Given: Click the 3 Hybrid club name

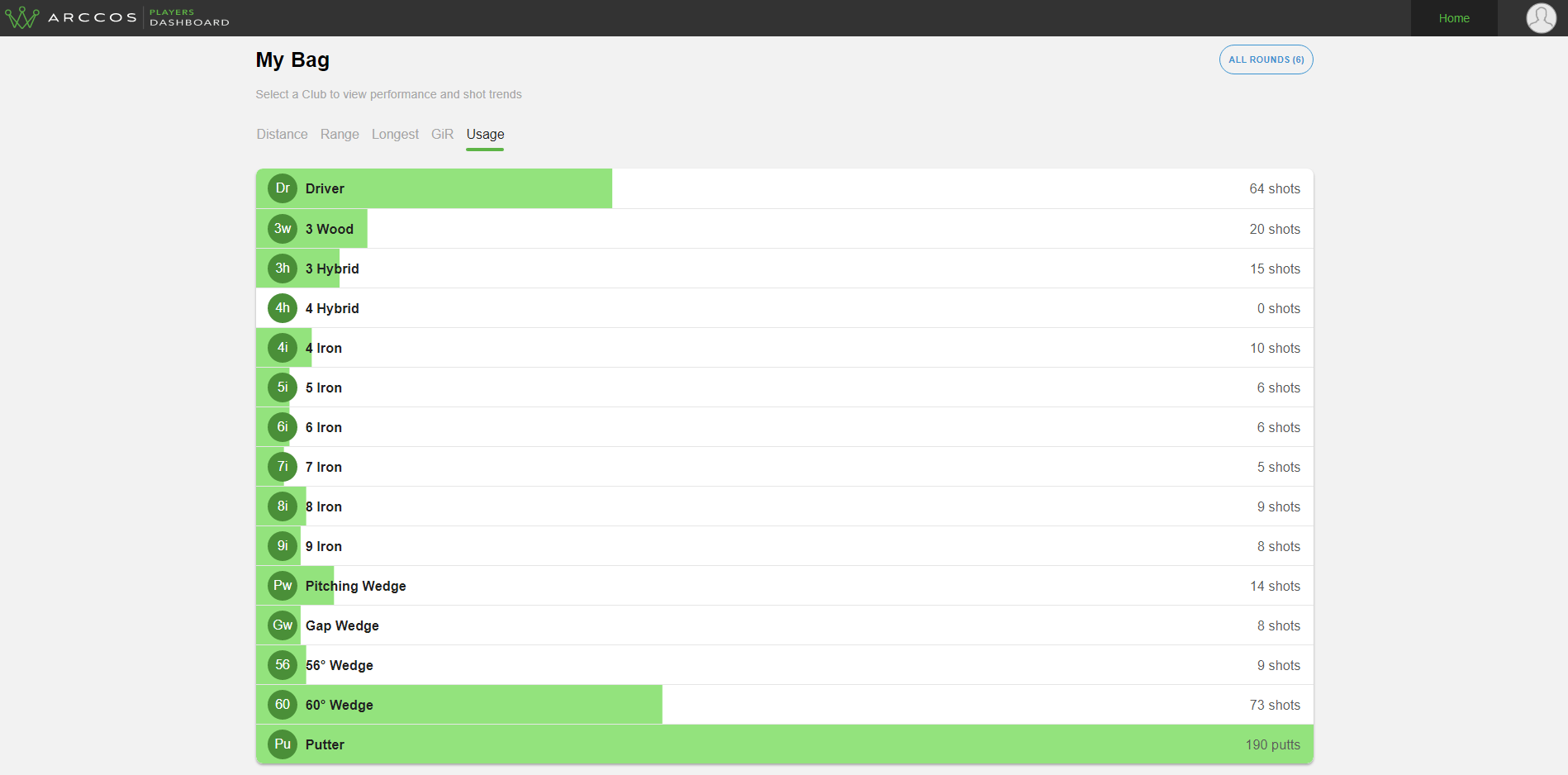Looking at the screenshot, I should pyautogui.click(x=332, y=269).
